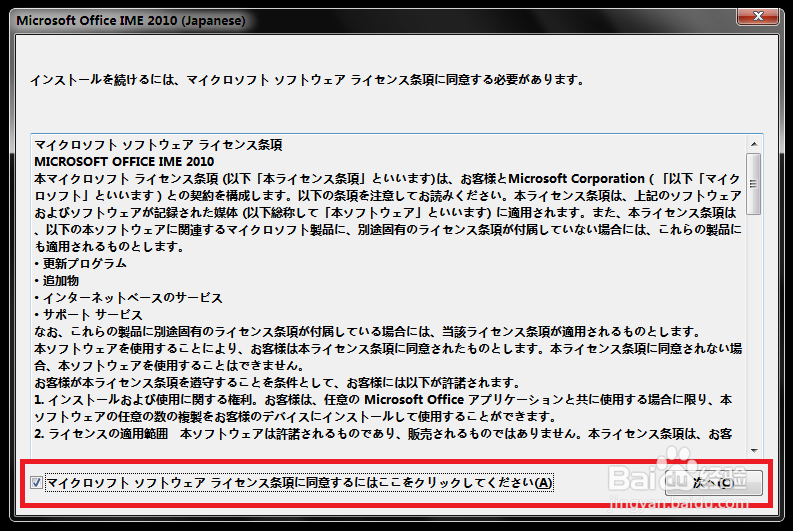
Task: Click the 次へ(C) continue button
Action: (714, 482)
